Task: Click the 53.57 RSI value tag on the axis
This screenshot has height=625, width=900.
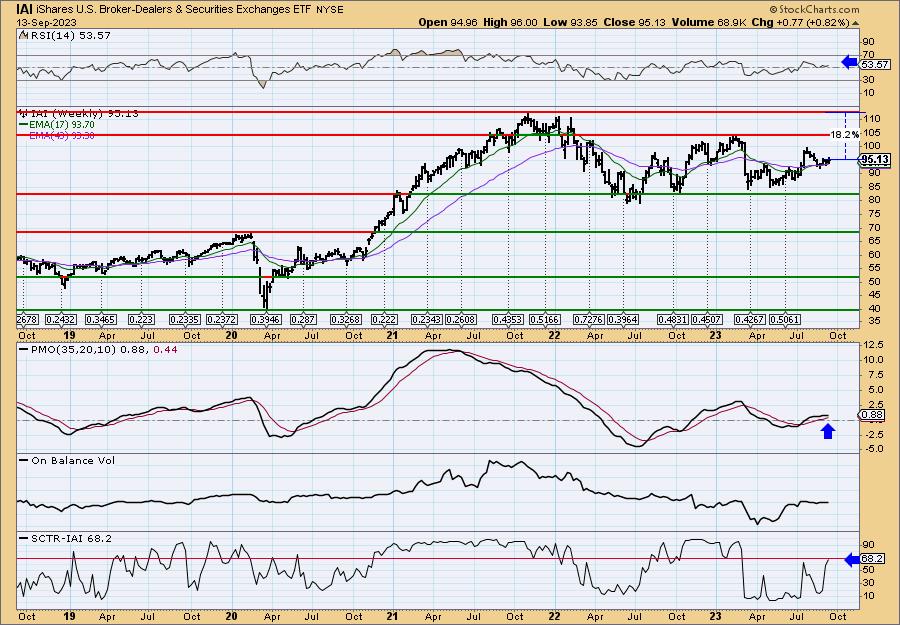Action: (875, 64)
